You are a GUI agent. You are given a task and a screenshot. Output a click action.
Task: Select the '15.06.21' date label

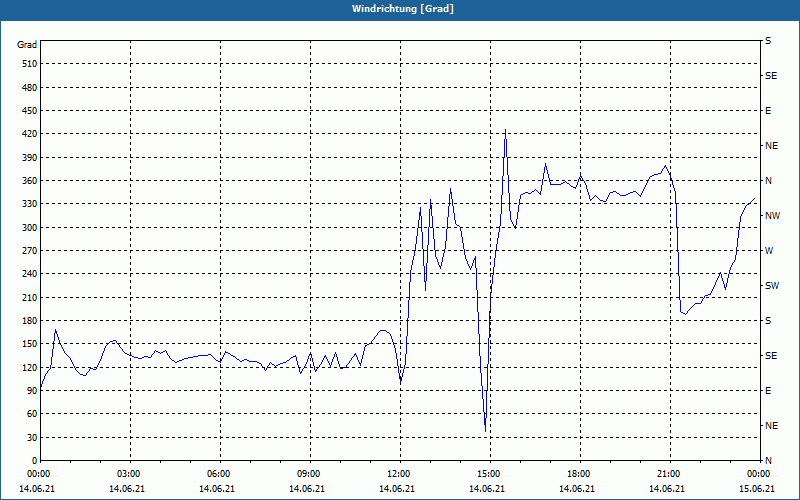click(757, 489)
